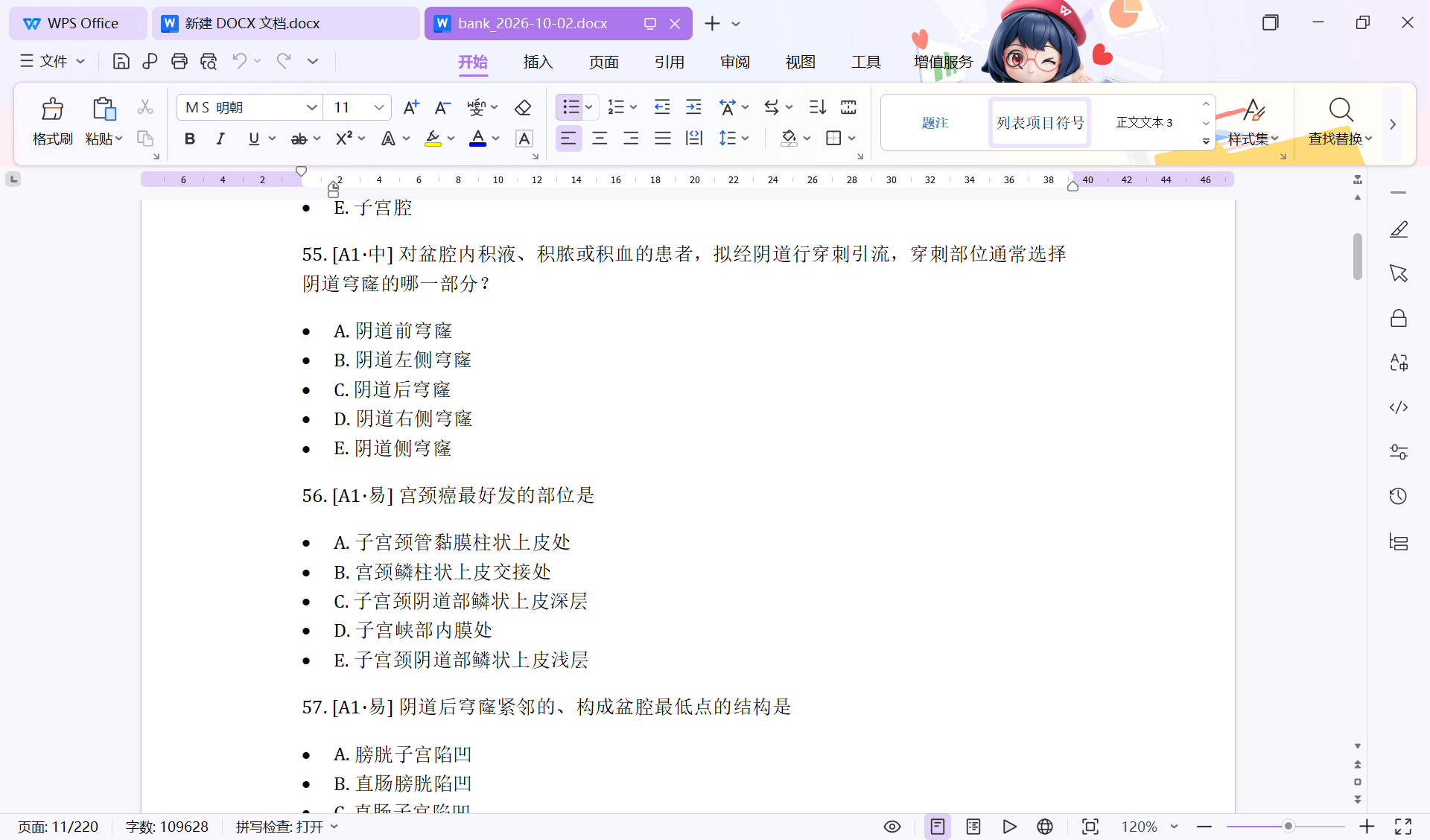Apply the 题注 style
Image resolution: width=1430 pixels, height=840 pixels.
pyautogui.click(x=935, y=123)
